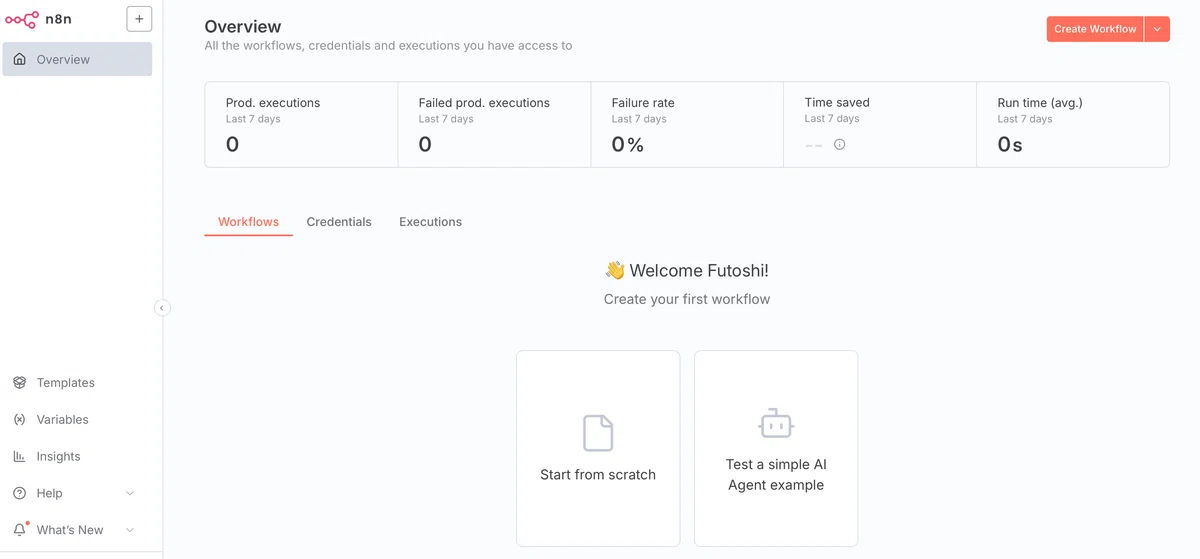Switch to the Executions tab
Screen dimensions: 1200x559
click(430, 222)
